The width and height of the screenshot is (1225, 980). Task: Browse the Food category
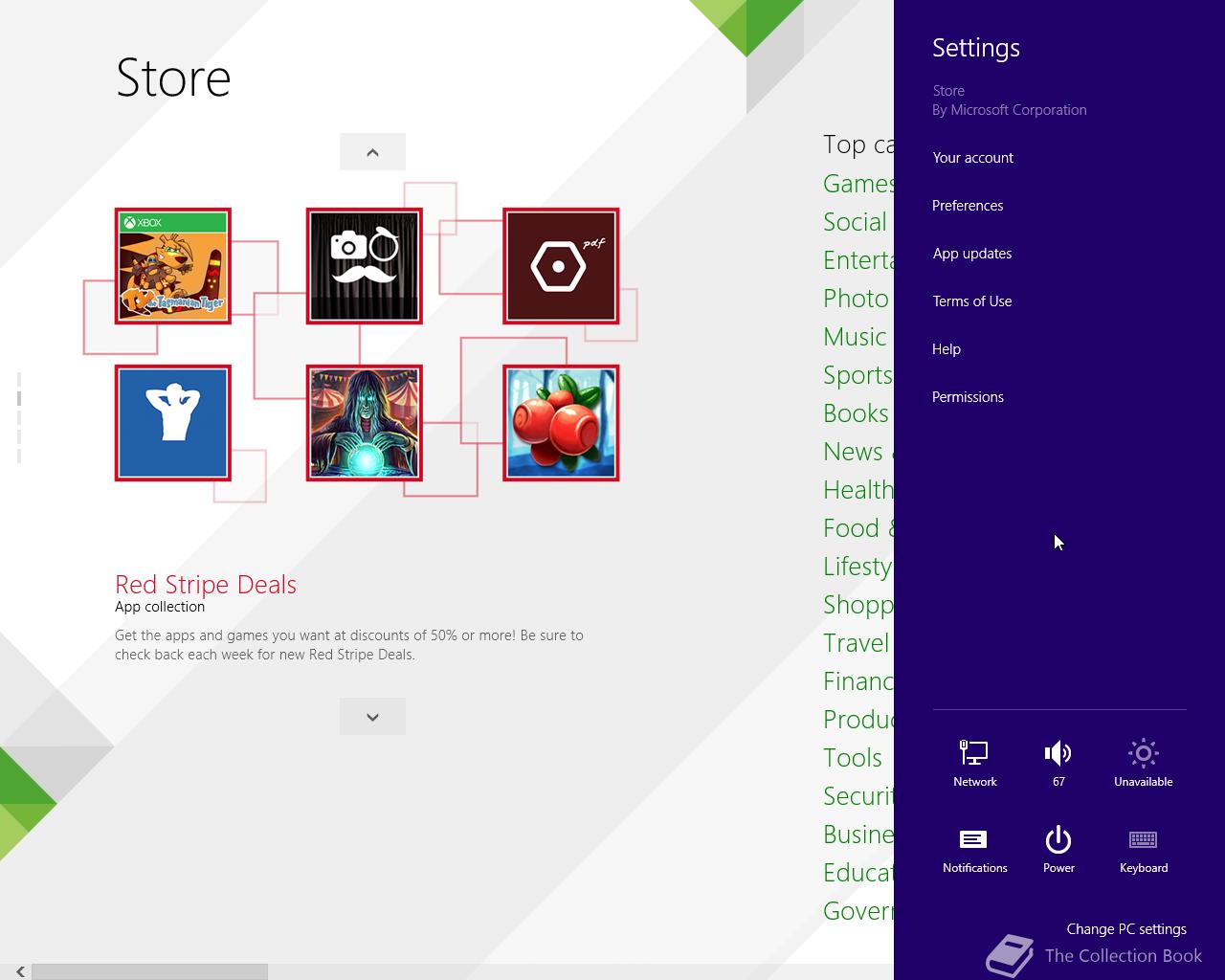pyautogui.click(x=858, y=528)
